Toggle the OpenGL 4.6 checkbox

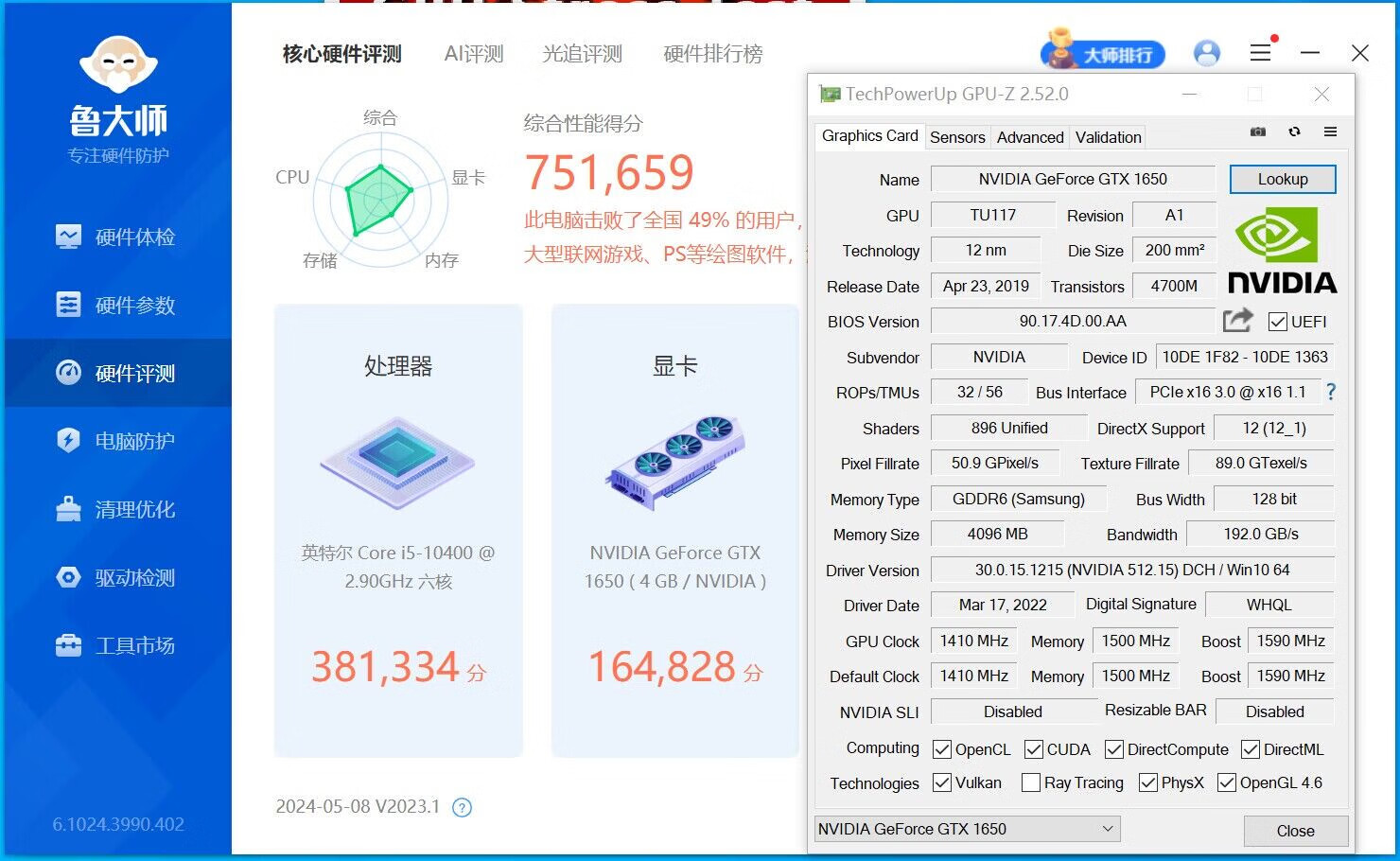[1227, 782]
